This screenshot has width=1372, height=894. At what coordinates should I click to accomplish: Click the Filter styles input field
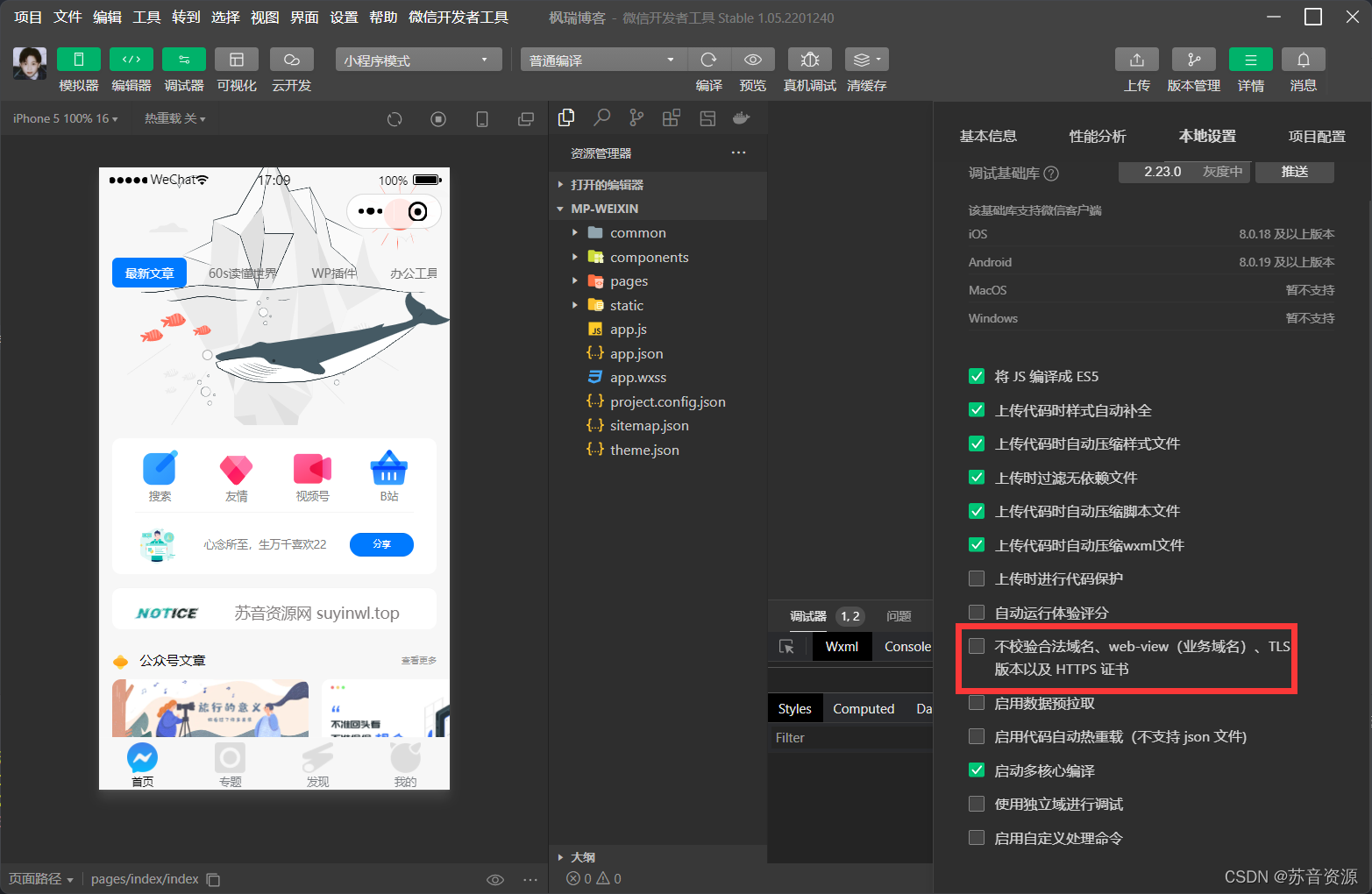click(x=850, y=738)
